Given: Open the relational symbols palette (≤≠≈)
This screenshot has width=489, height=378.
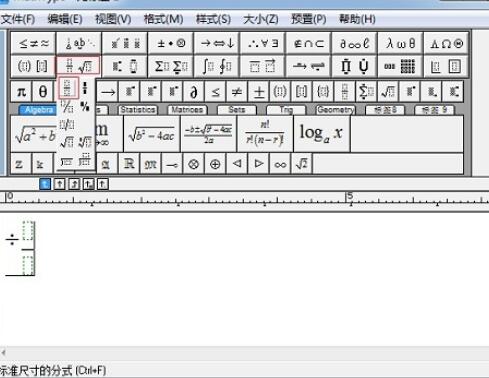Looking at the screenshot, I should 33,43.
